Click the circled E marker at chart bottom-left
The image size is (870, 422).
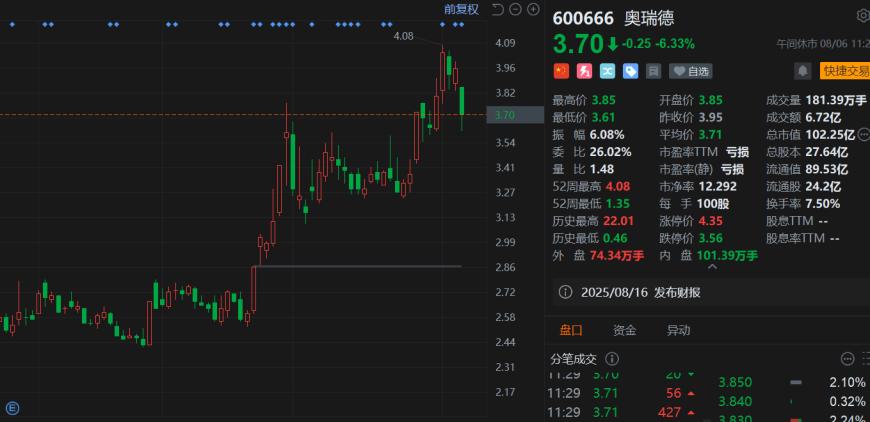pyautogui.click(x=13, y=407)
